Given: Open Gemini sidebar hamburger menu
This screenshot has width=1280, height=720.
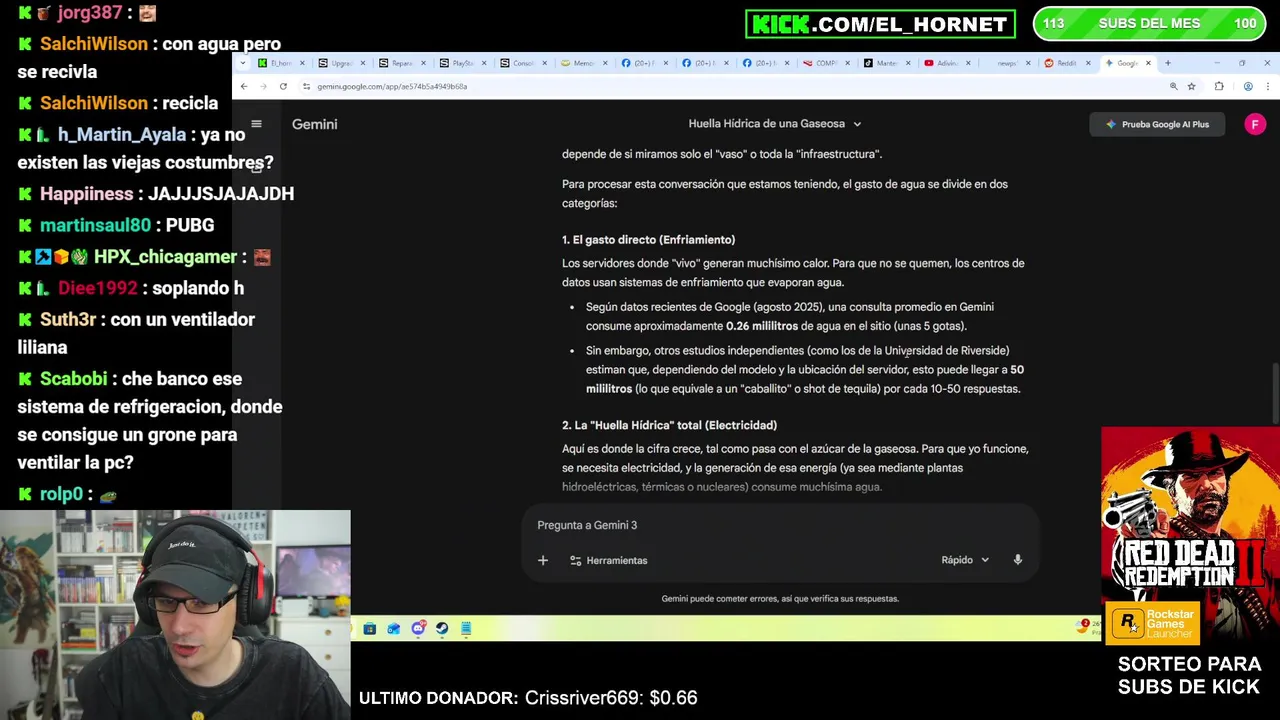Looking at the screenshot, I should pyautogui.click(x=256, y=124).
